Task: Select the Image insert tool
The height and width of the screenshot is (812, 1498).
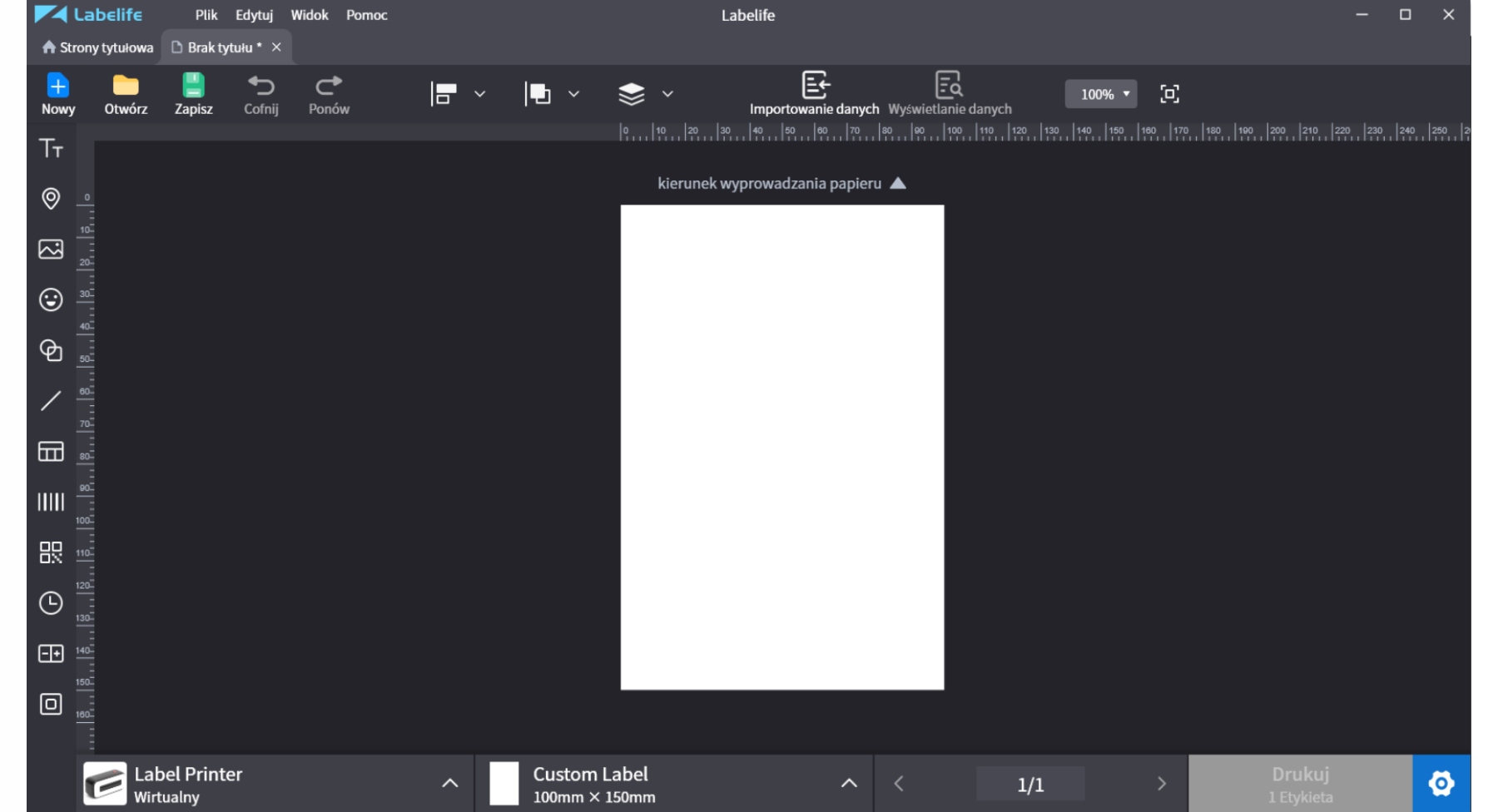Action: 51,249
